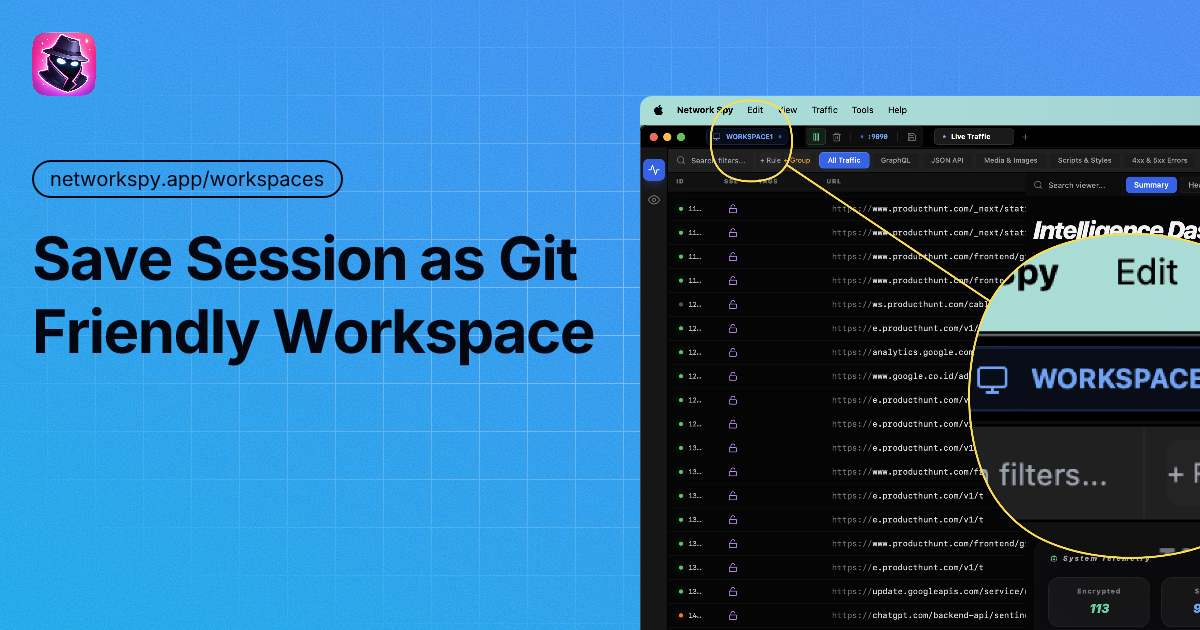This screenshot has height=630, width=1200.
Task: Select the Live Traffic sidebar pulse icon
Action: pyautogui.click(x=654, y=170)
